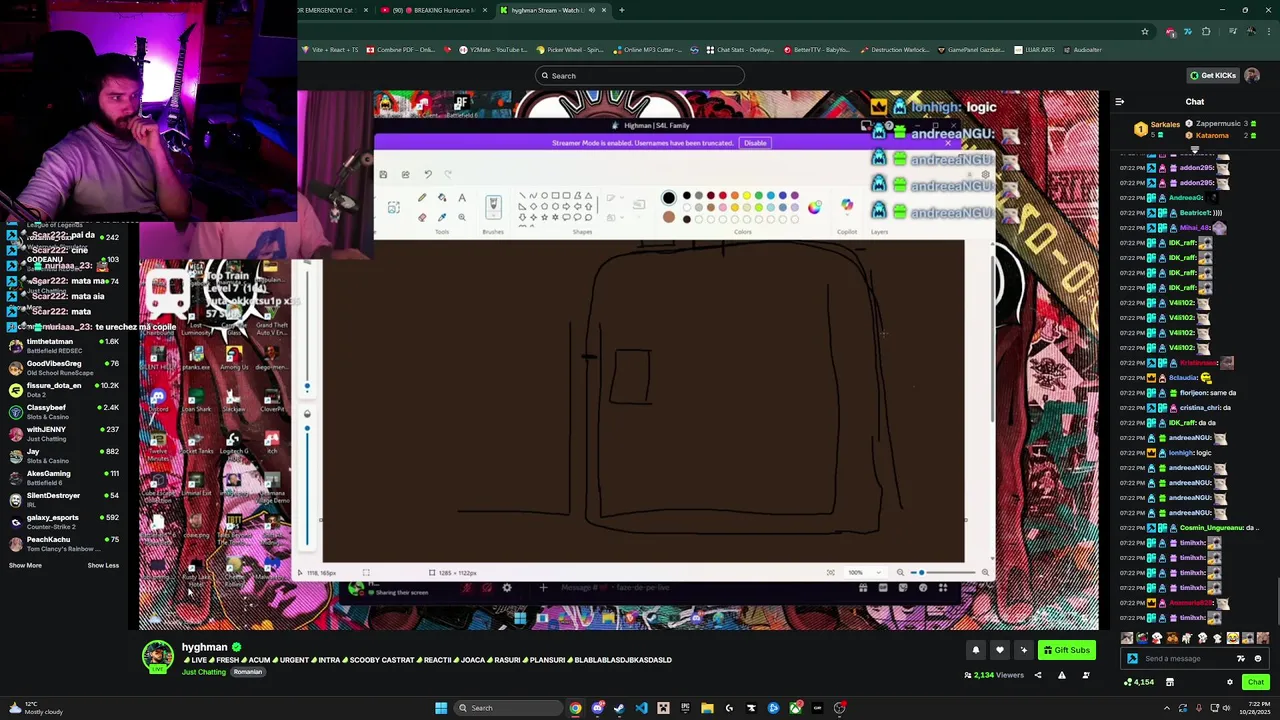Click the report warning triangle icon
1280x720 pixels.
[1062, 675]
